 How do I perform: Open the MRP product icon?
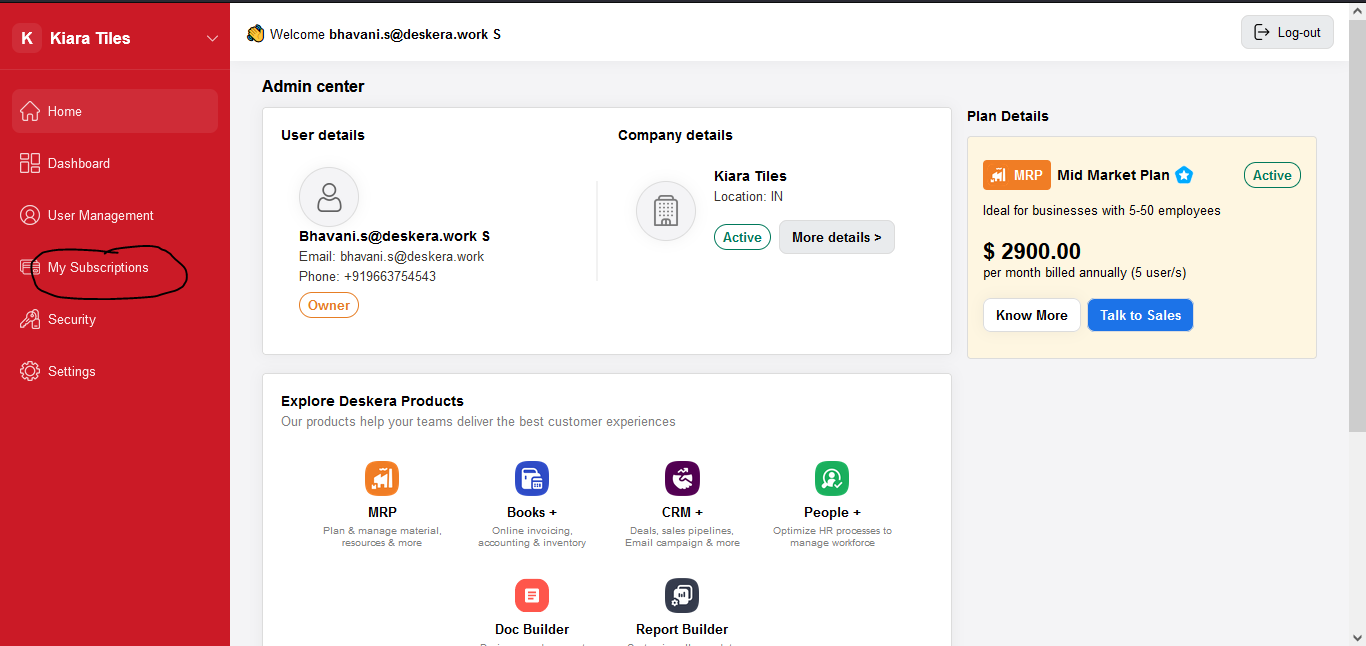coord(382,478)
